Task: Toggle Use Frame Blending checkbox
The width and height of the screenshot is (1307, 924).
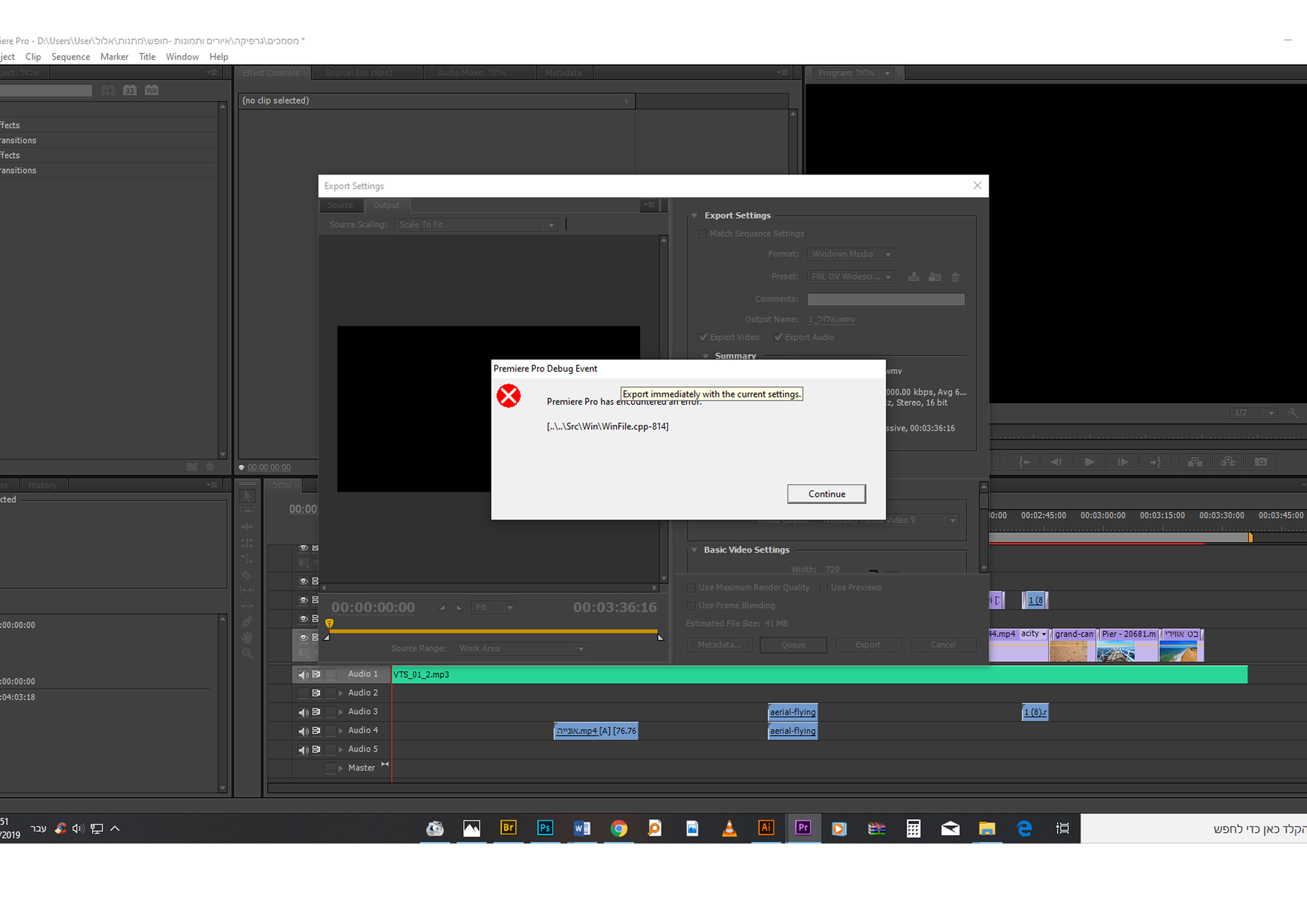Action: click(x=691, y=606)
